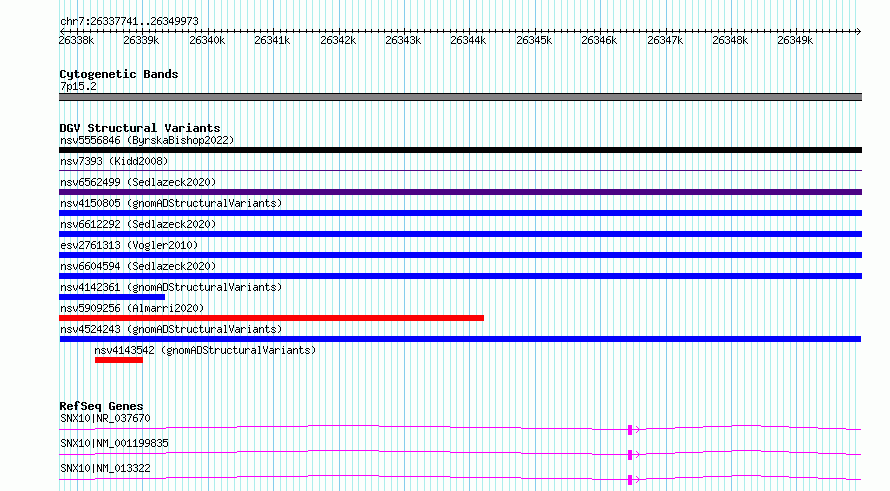This screenshot has height=491, width=890.
Task: Click nsv4524243 (gnomADStructuralVariants) label
Action: 171,329
